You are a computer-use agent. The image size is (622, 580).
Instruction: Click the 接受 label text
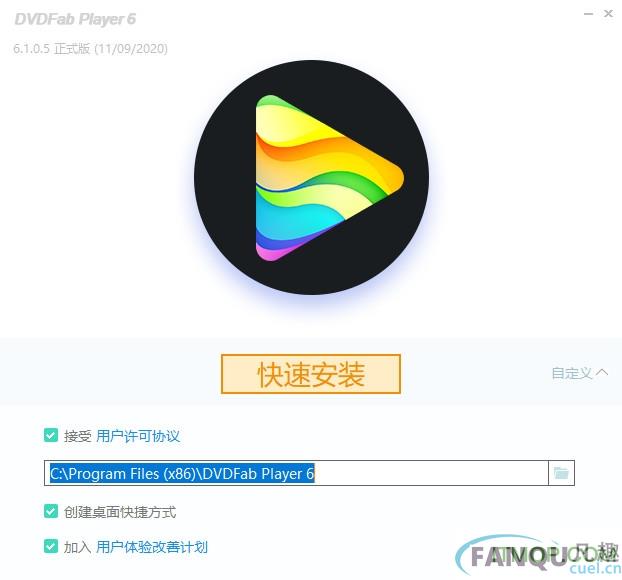pos(78,436)
